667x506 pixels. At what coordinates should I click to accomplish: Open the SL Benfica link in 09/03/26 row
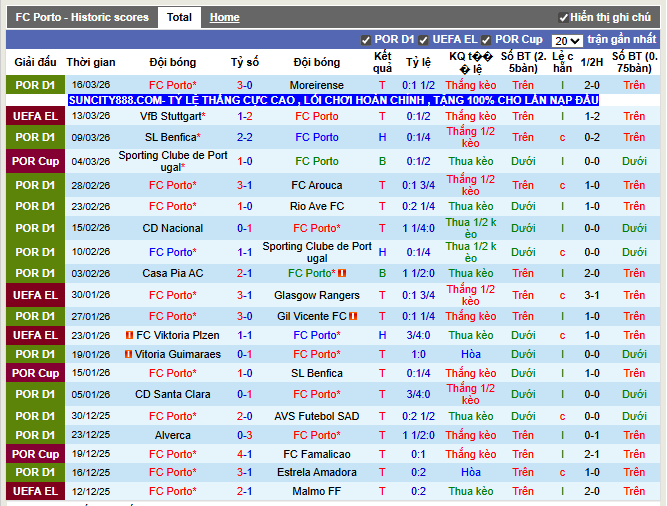[170, 137]
